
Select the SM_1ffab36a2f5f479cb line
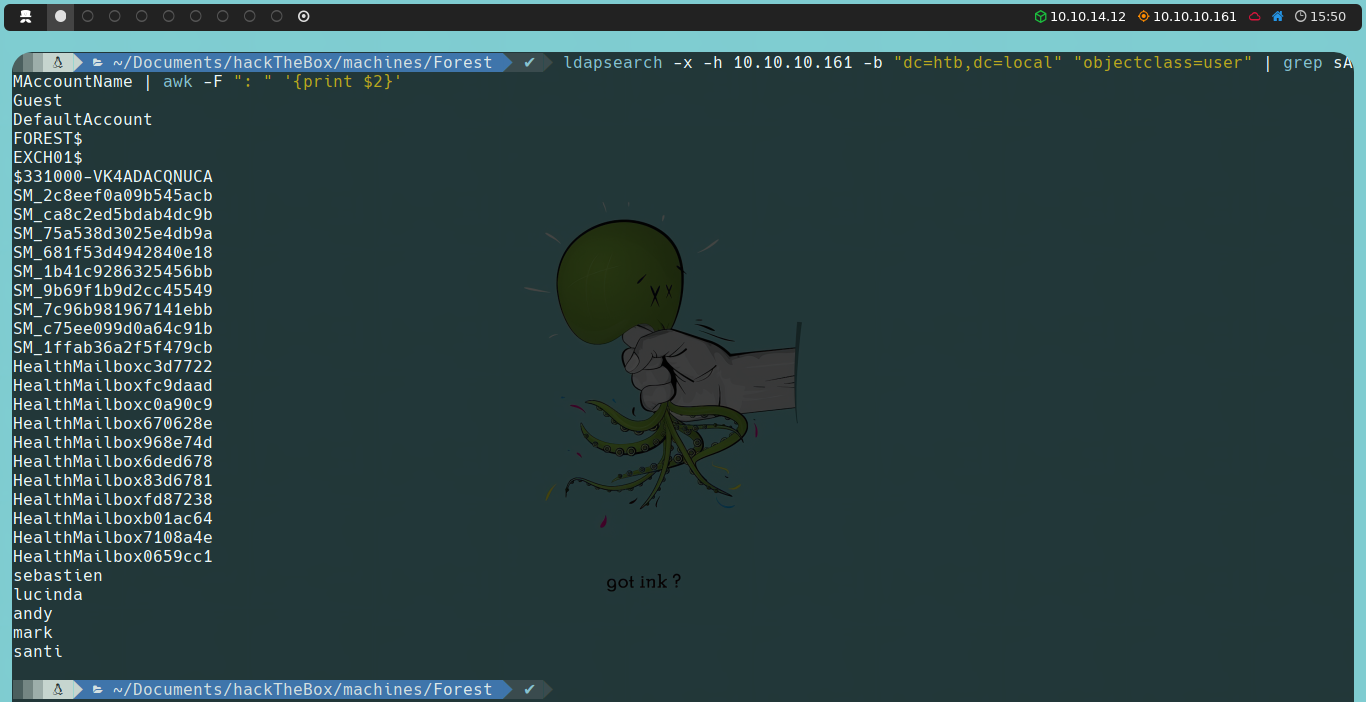click(x=113, y=347)
